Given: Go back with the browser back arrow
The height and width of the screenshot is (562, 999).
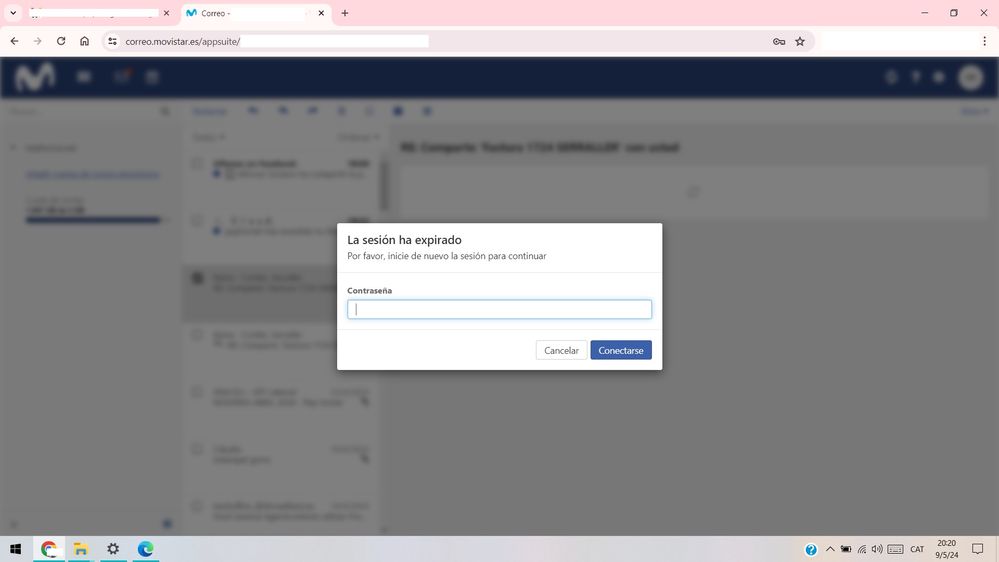Looking at the screenshot, I should click(x=14, y=41).
